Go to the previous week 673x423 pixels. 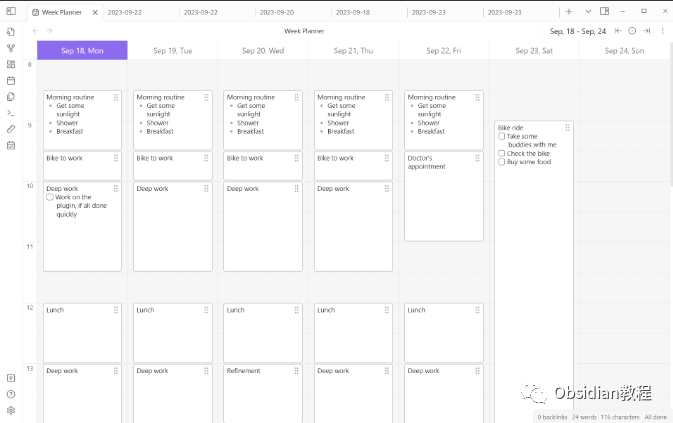618,31
